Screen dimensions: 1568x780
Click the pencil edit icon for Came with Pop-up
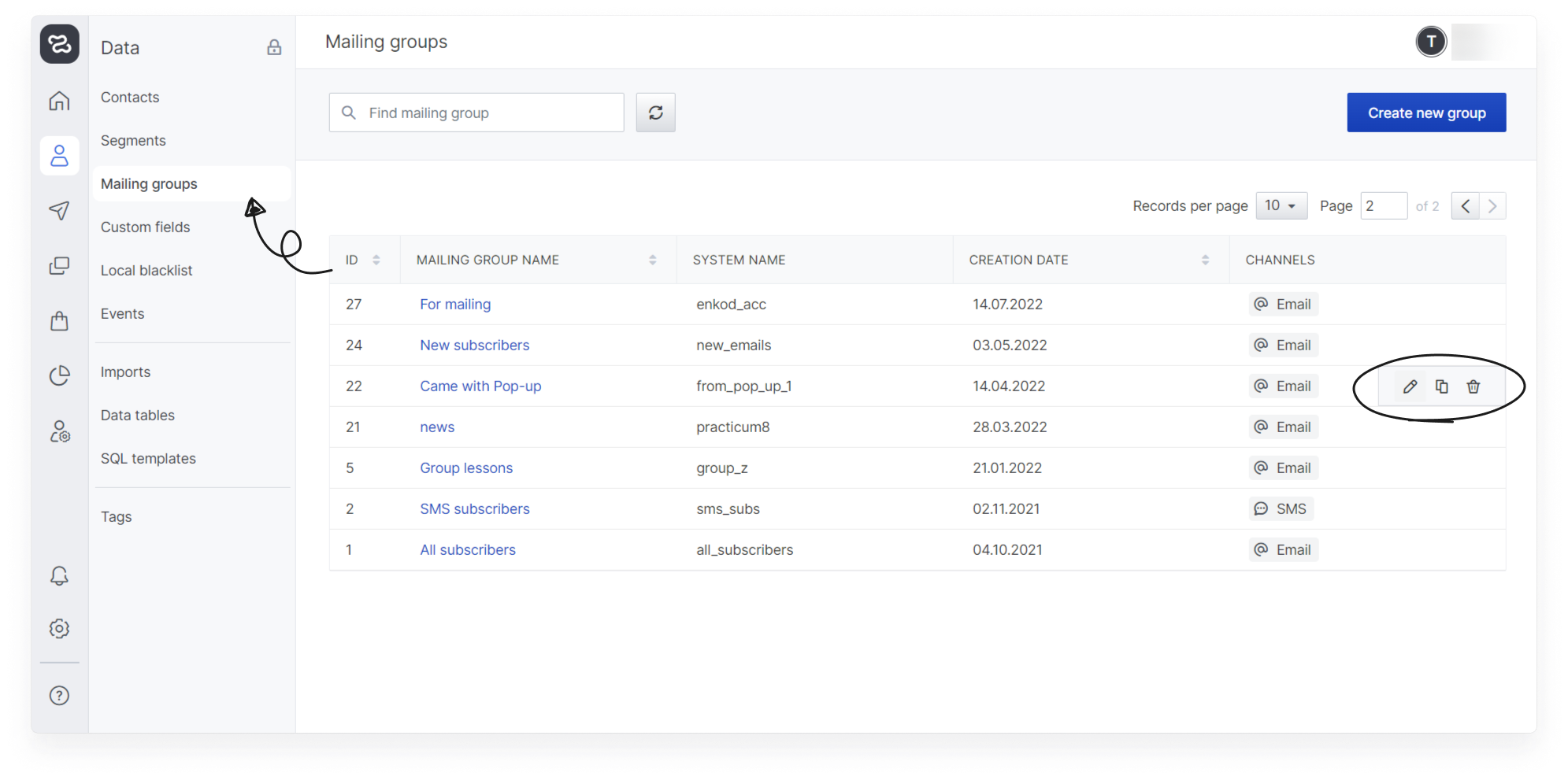[x=1410, y=386]
